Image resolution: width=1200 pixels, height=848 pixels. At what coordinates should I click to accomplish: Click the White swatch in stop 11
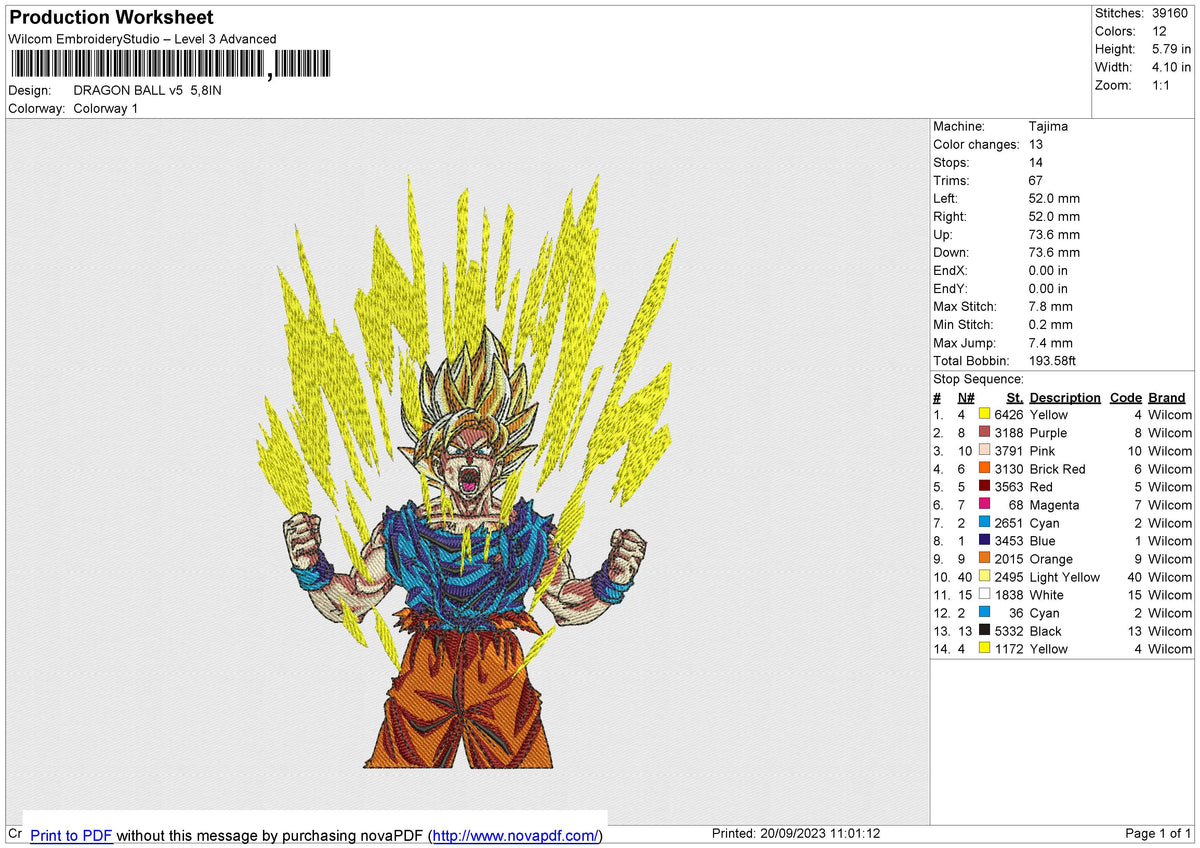coord(985,595)
